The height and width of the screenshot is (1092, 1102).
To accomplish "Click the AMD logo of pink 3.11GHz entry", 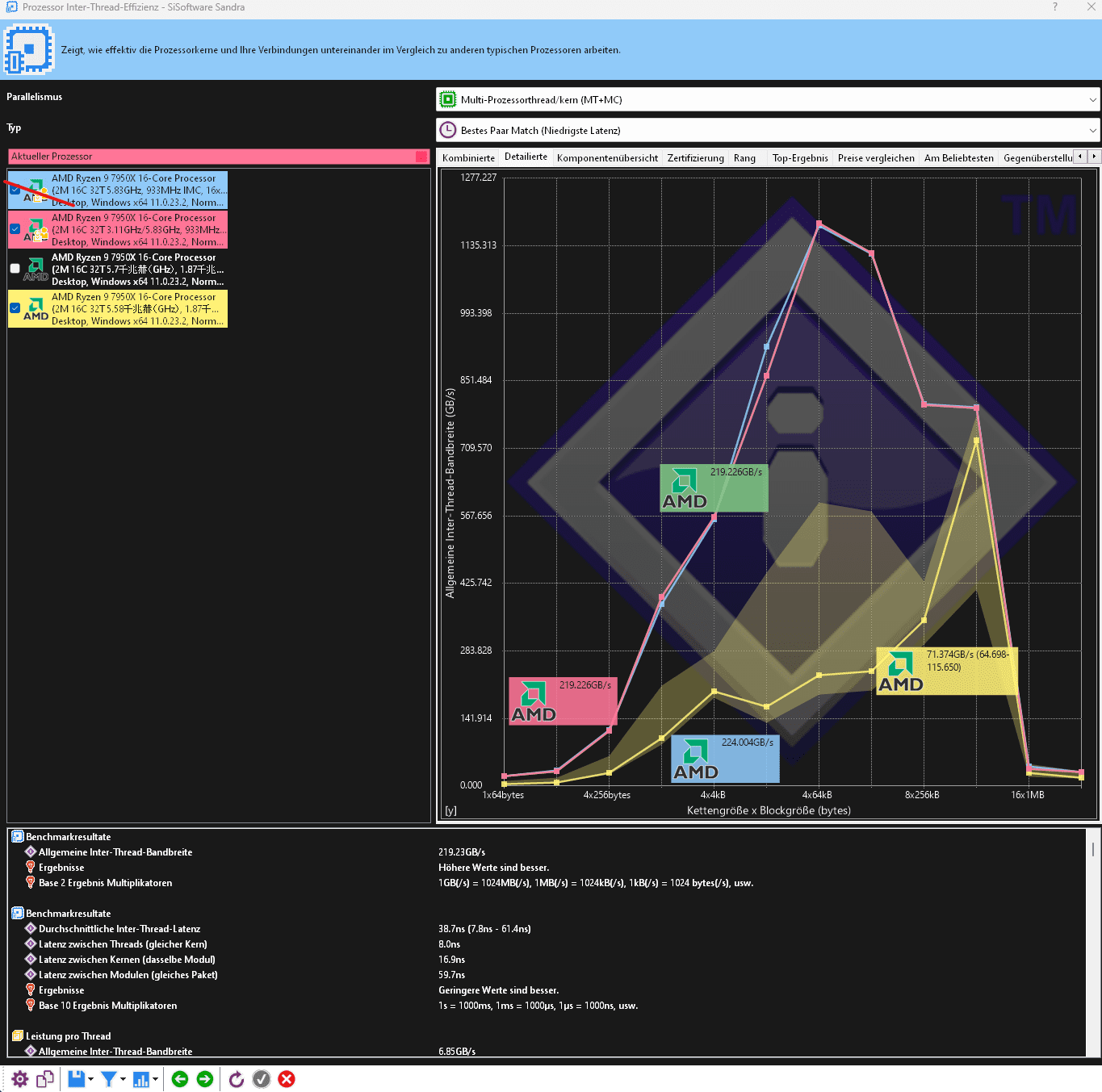I will [x=36, y=229].
